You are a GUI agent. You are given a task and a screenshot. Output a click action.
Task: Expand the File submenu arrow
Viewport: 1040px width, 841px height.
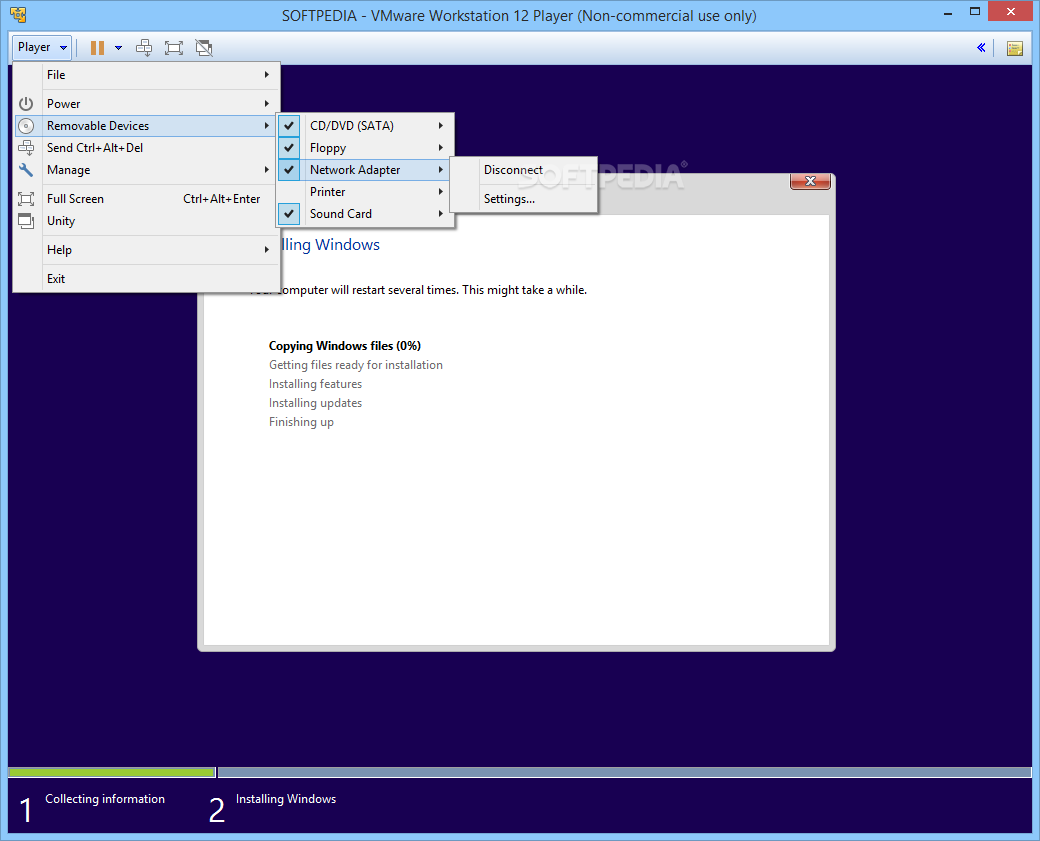tap(267, 75)
